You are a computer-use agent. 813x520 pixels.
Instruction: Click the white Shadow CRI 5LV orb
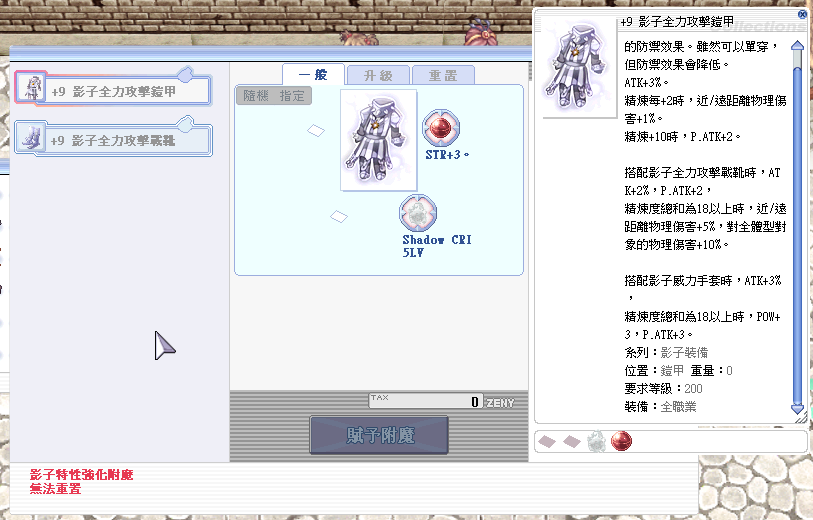[416, 213]
